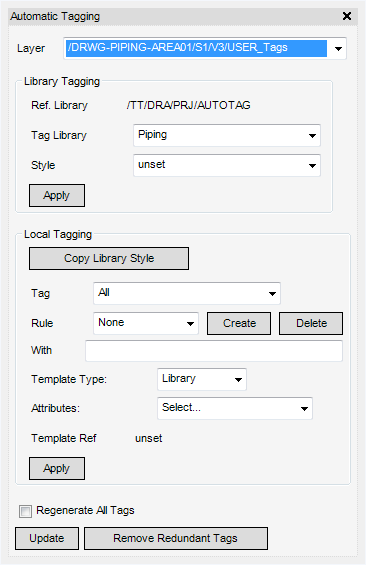Close the Automatic Tagging dialog

(347, 16)
